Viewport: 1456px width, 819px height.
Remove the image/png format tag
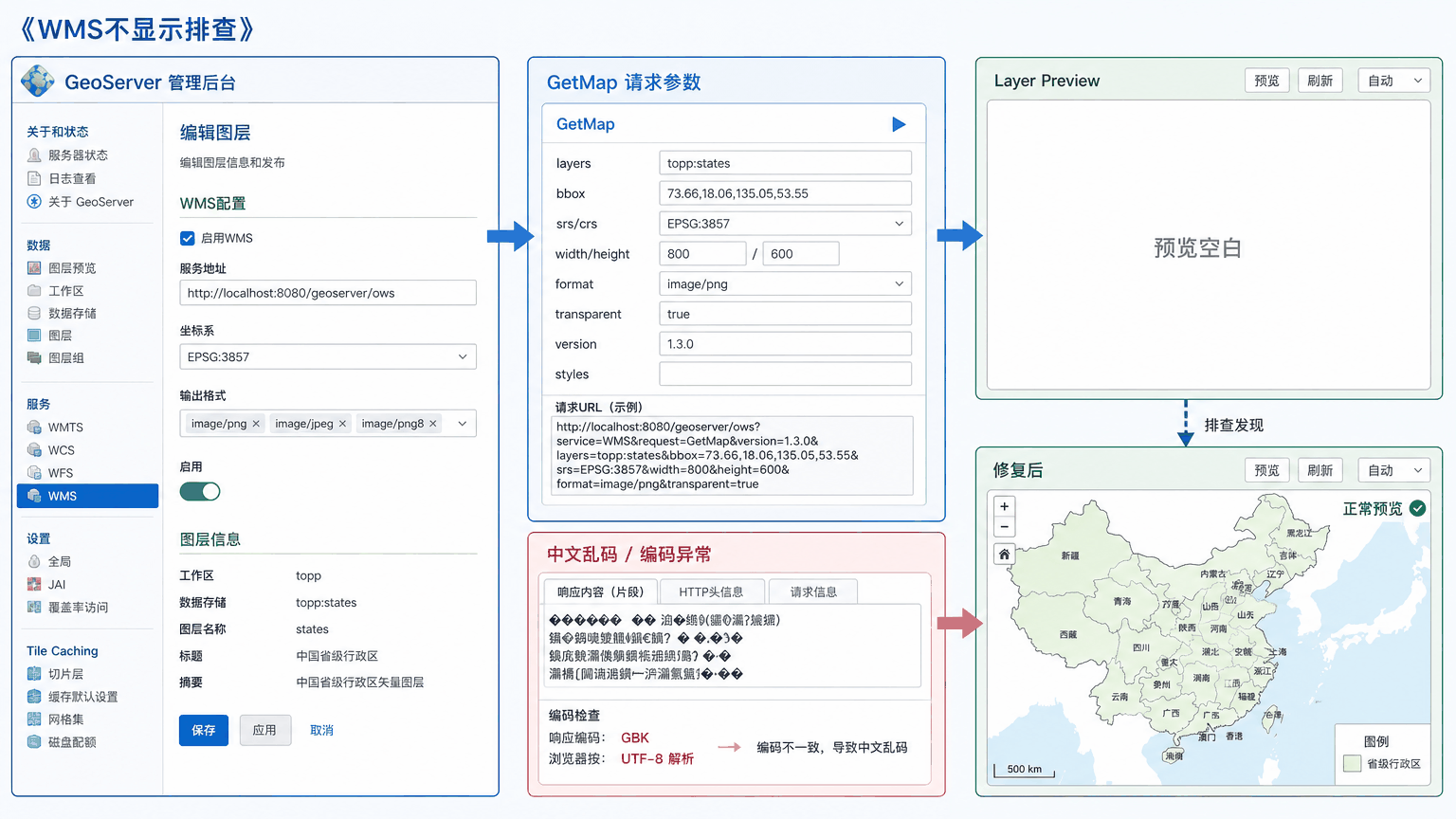(256, 424)
